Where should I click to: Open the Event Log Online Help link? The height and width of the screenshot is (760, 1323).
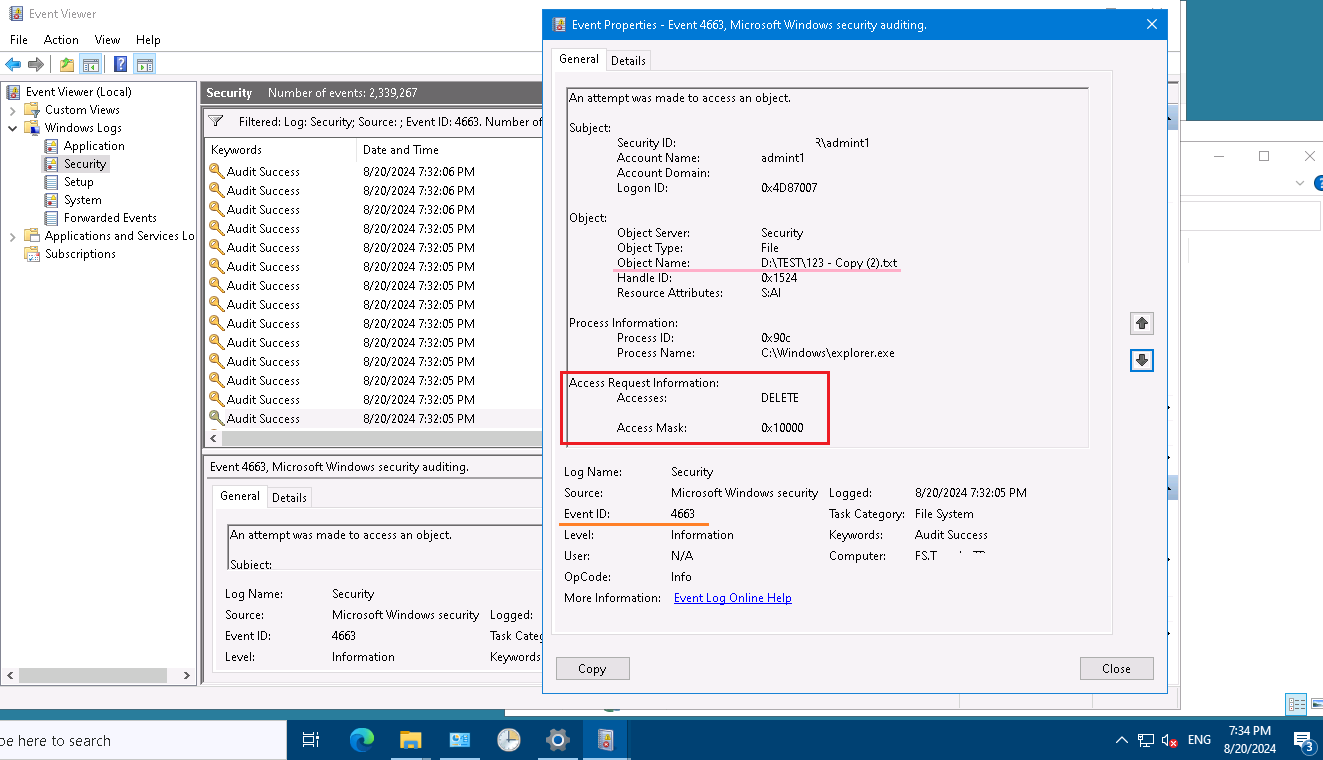point(733,598)
